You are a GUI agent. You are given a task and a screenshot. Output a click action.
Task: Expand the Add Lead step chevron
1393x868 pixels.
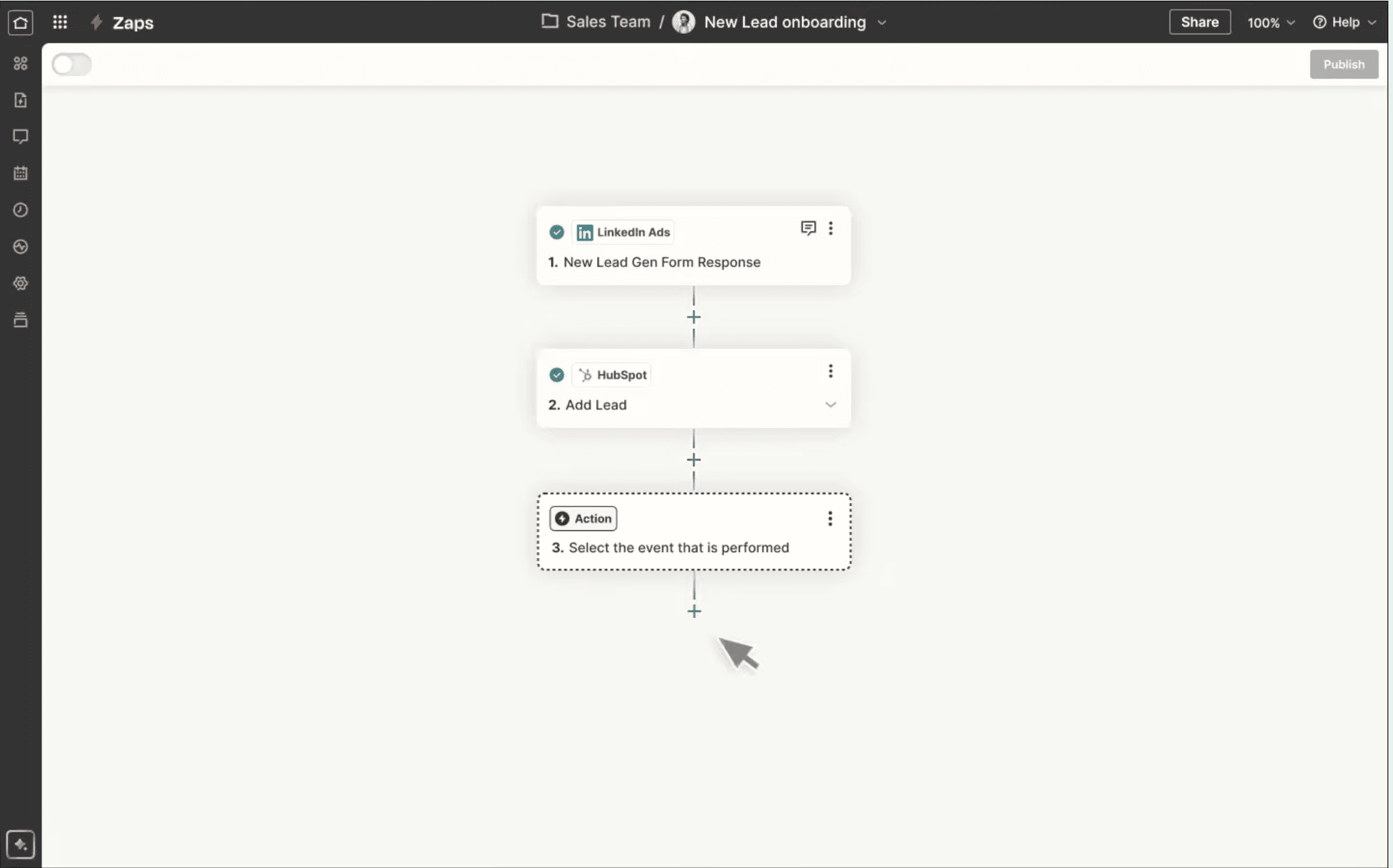830,405
